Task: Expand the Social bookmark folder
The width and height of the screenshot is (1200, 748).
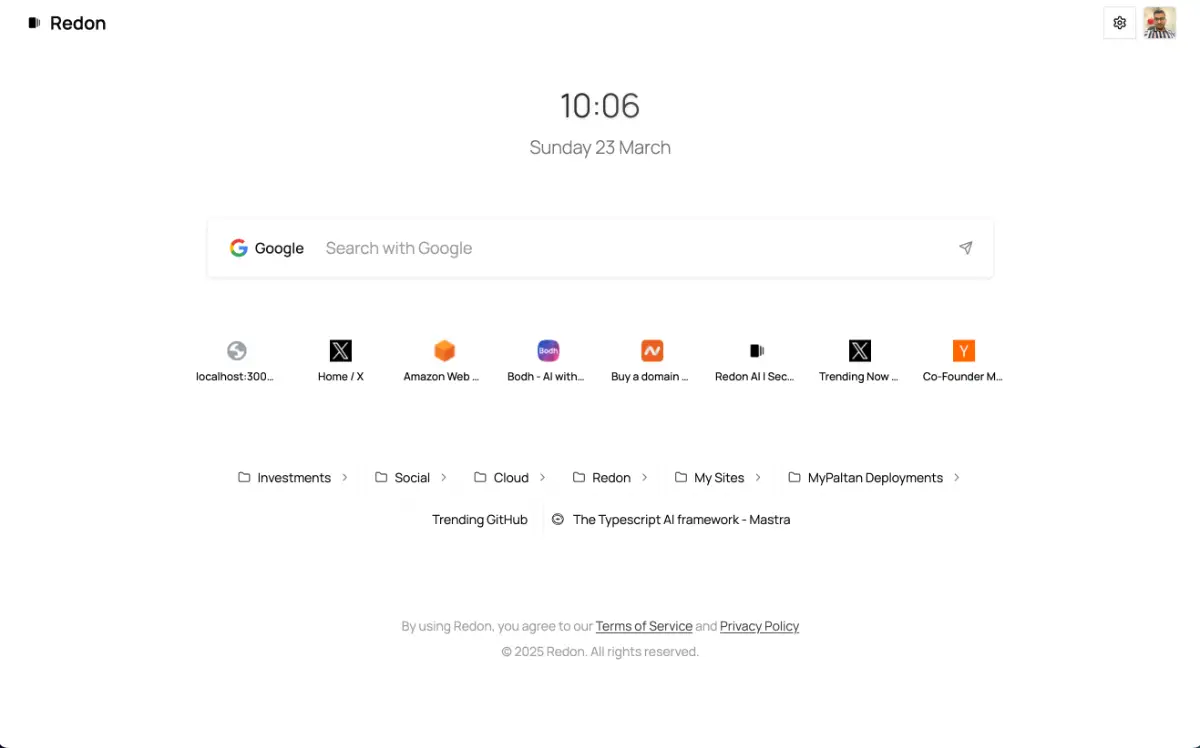Action: point(411,478)
